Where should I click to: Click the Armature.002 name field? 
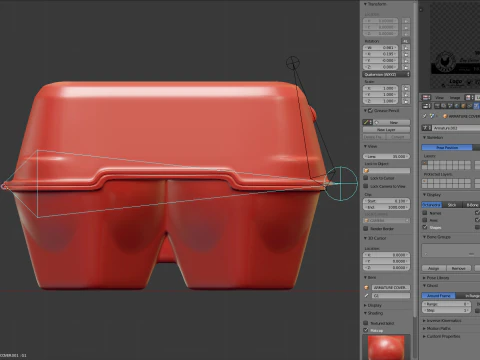(456, 128)
